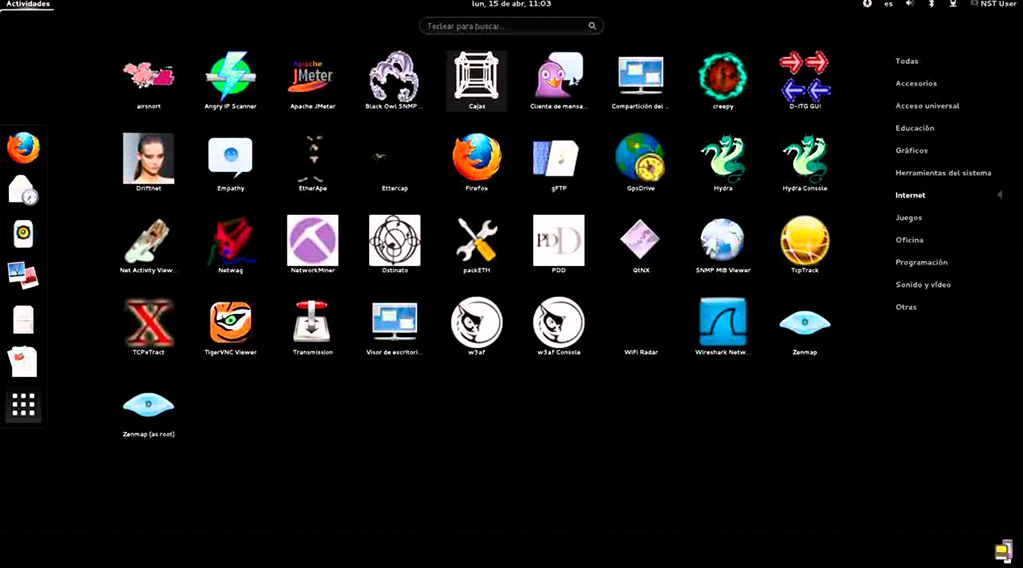This screenshot has width=1023, height=568.
Task: Launch Driftnet
Action: click(148, 163)
